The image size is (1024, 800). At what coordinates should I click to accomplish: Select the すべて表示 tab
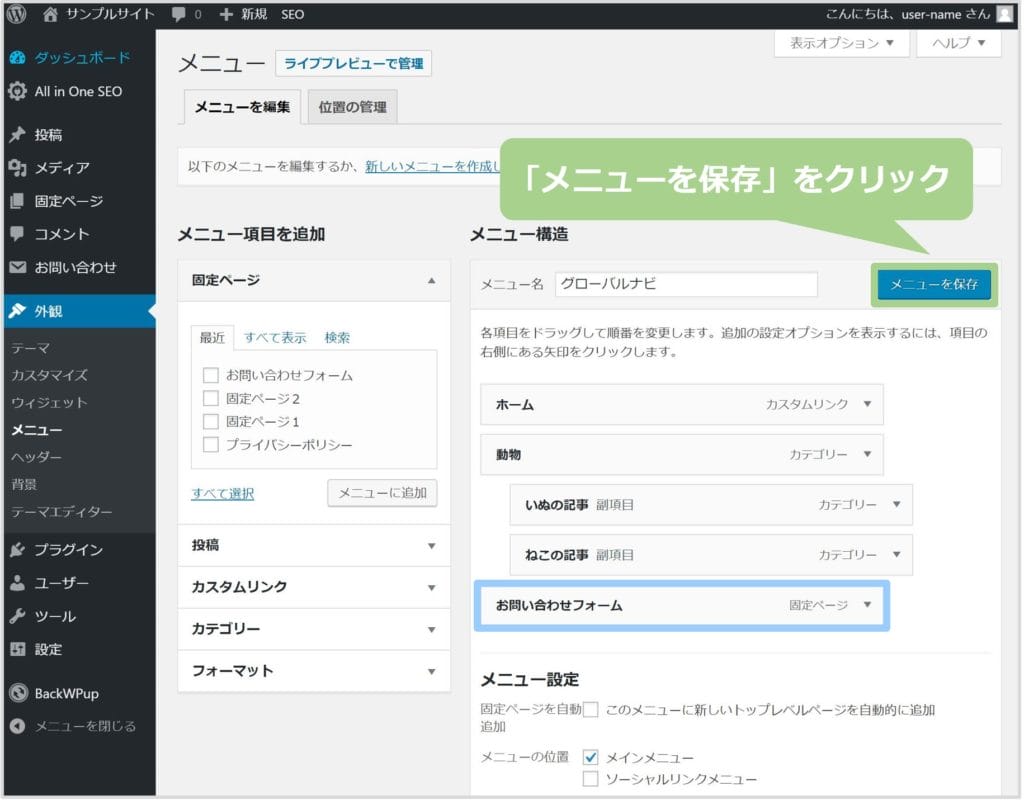point(275,338)
